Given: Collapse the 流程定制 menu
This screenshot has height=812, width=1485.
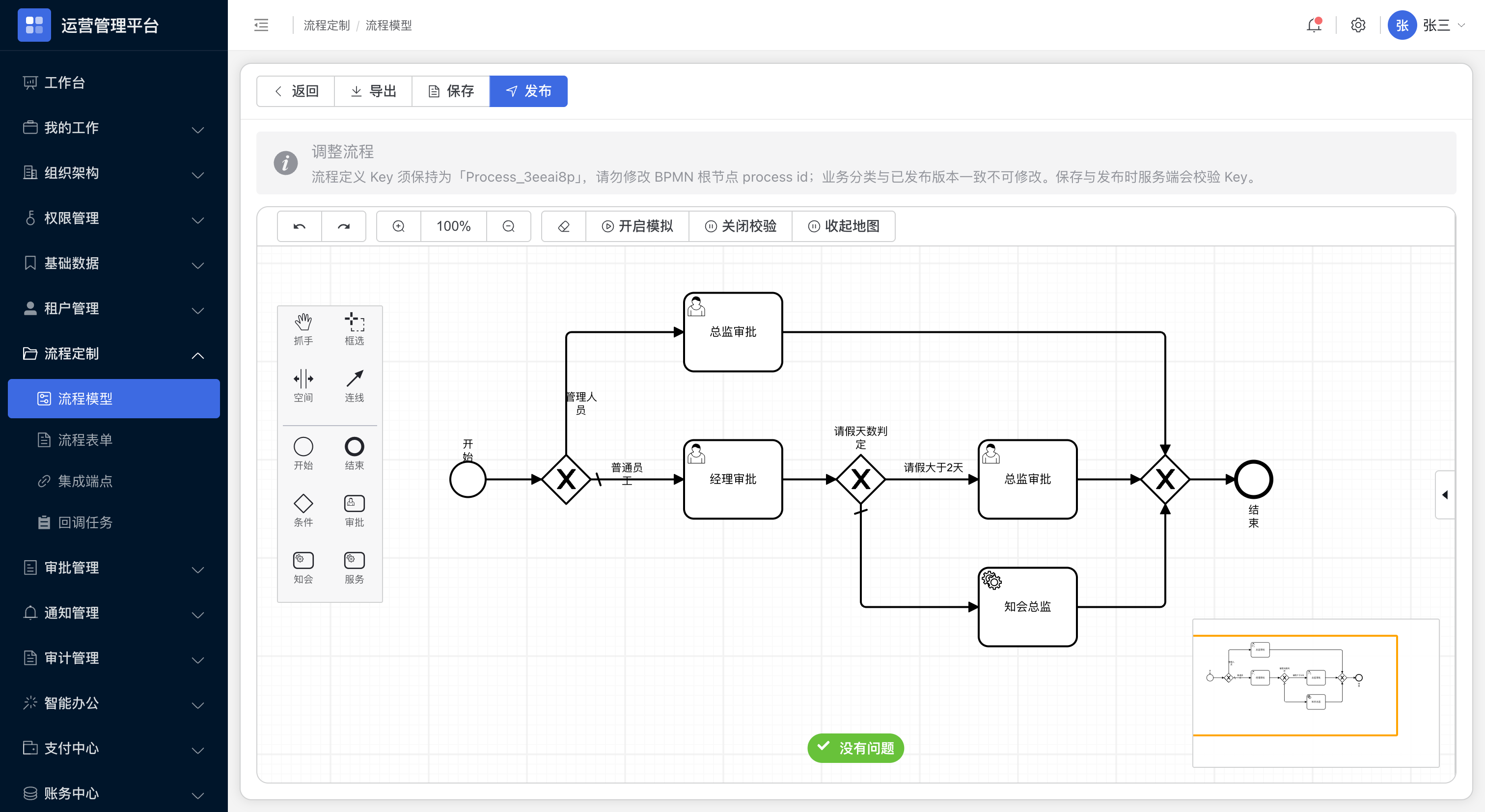Looking at the screenshot, I should click(x=113, y=354).
